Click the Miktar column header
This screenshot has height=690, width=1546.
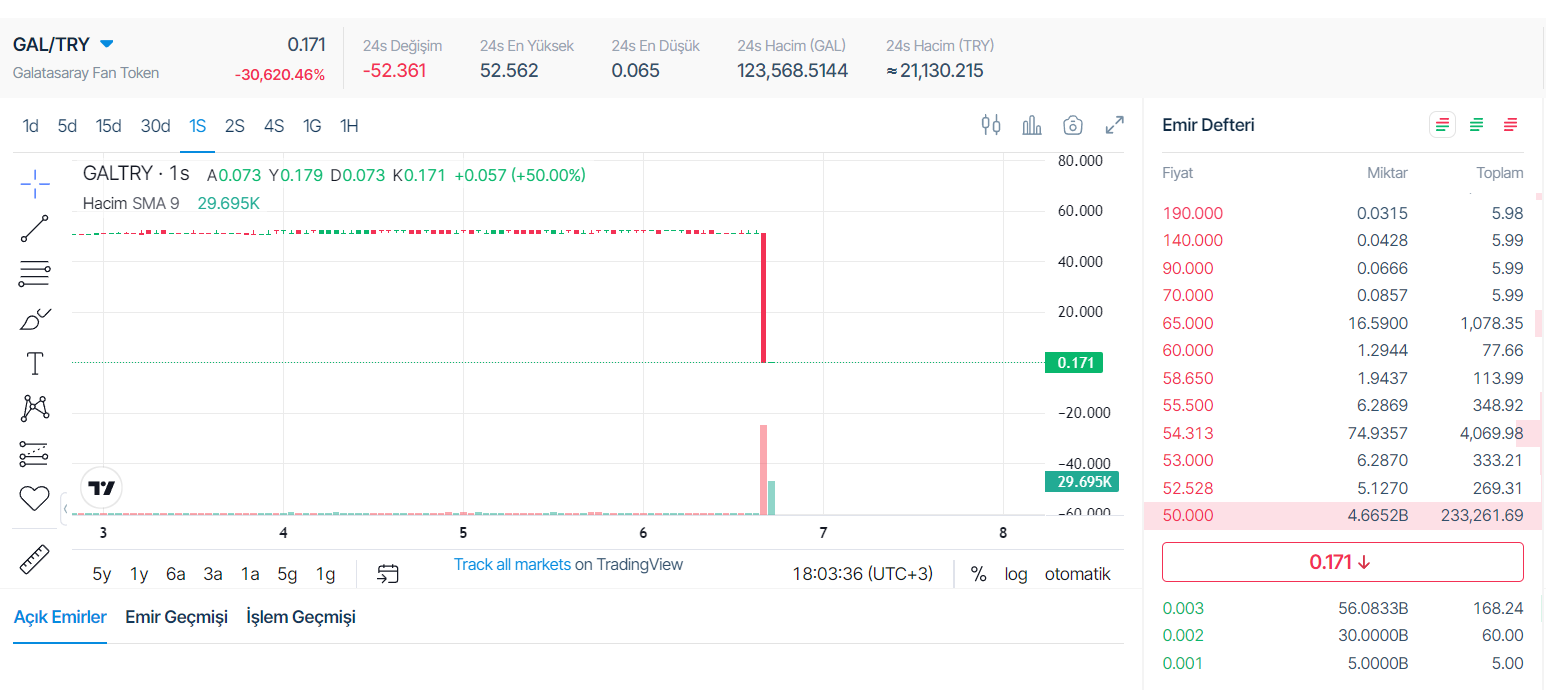coord(1387,173)
